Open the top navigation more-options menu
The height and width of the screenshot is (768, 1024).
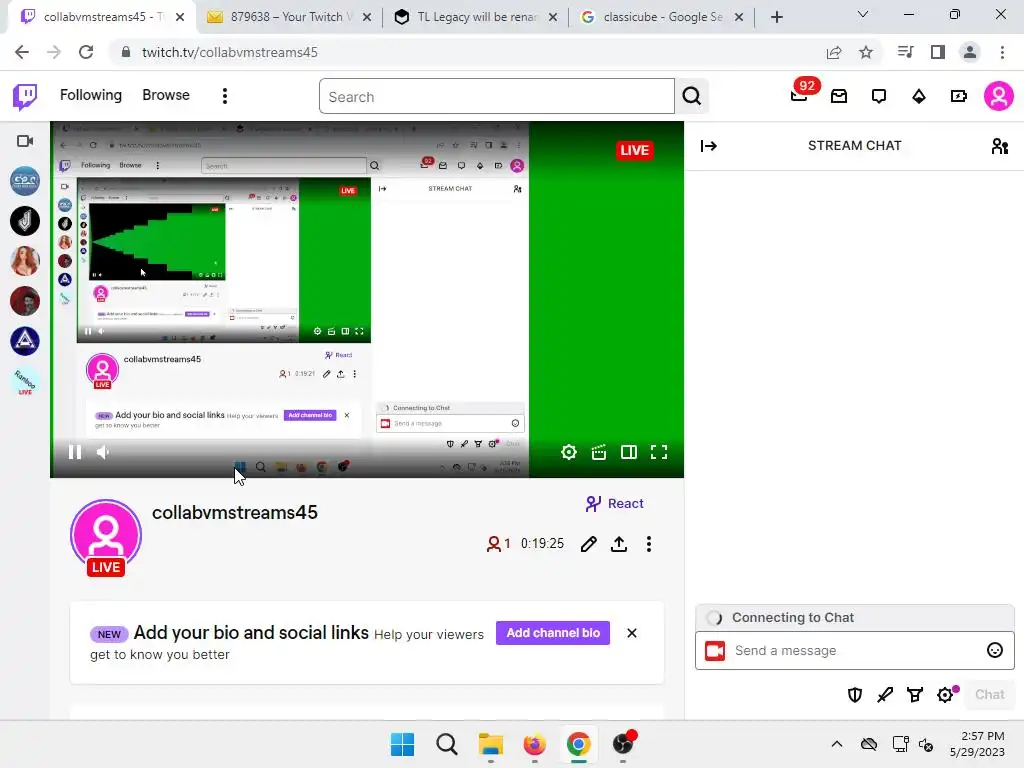225,97
